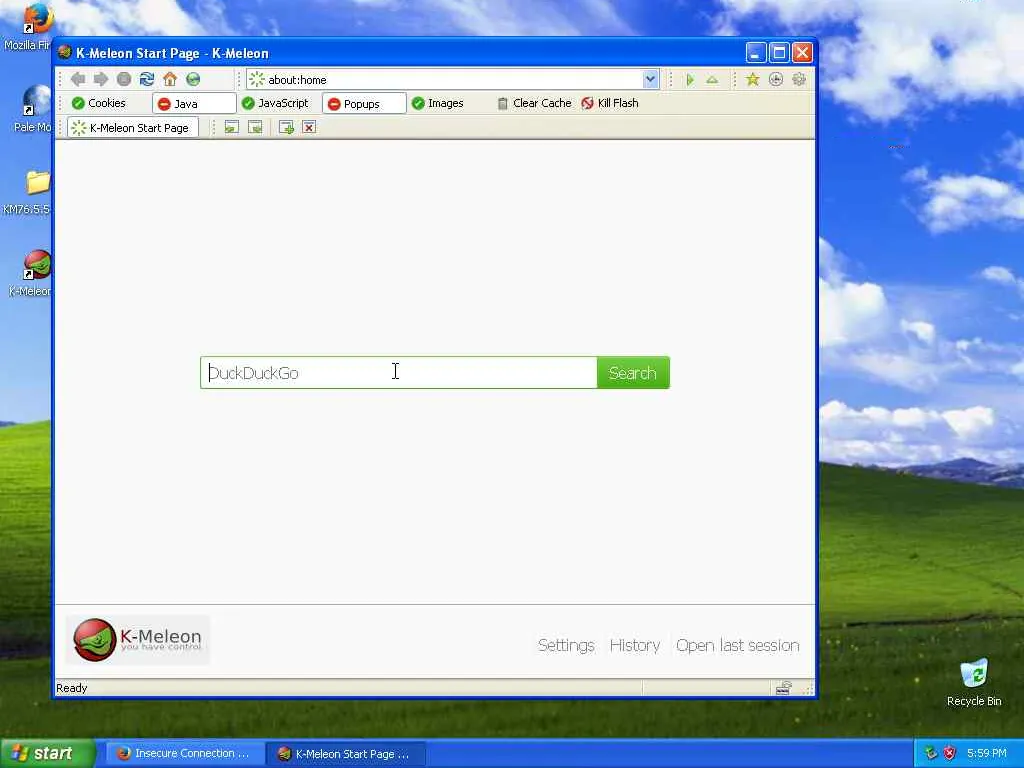Open History clock icon in toolbar
Image resolution: width=1024 pixels, height=768 pixels.
[776, 80]
